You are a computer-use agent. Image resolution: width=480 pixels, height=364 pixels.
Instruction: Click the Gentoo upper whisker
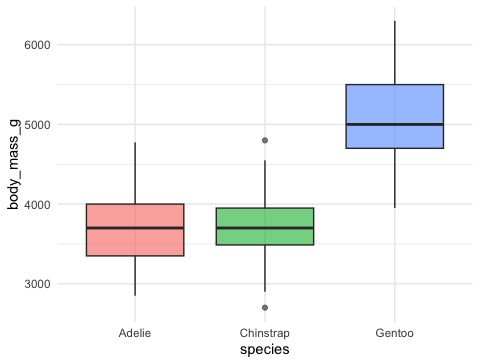[x=395, y=53]
